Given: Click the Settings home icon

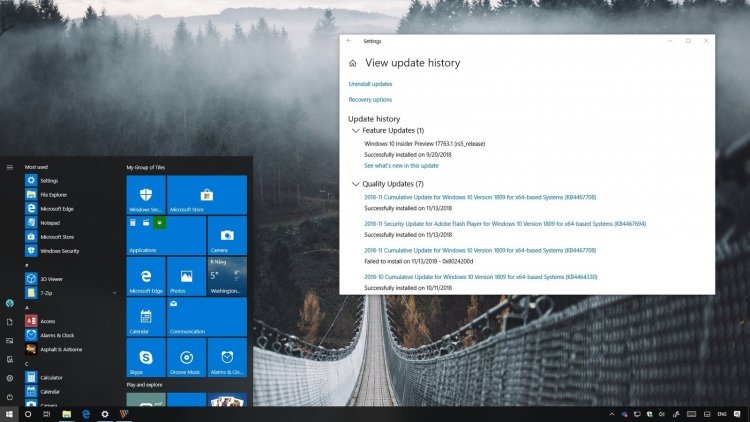Looking at the screenshot, I should click(x=353, y=63).
